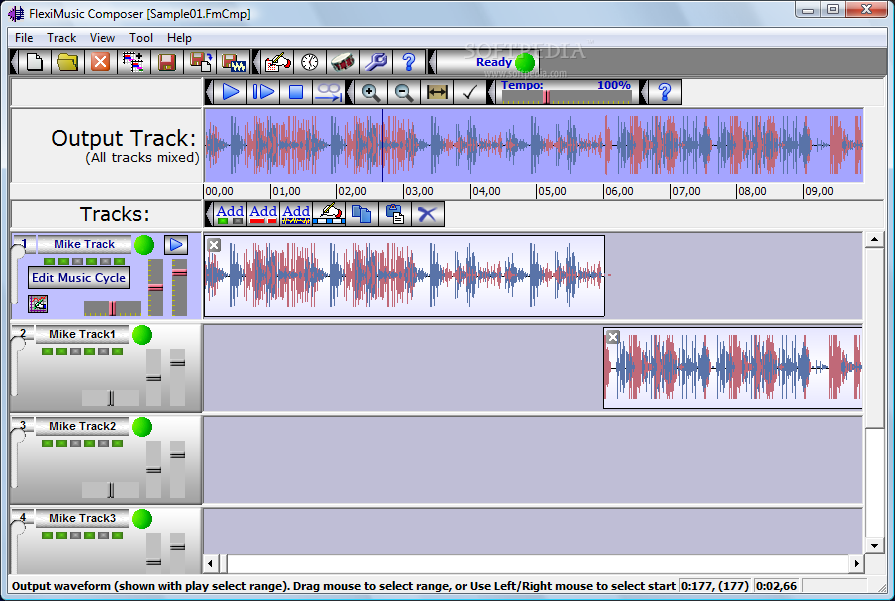Click the help question mark beside the wrench
Viewport: 895px width, 601px height.
pyautogui.click(x=409, y=62)
